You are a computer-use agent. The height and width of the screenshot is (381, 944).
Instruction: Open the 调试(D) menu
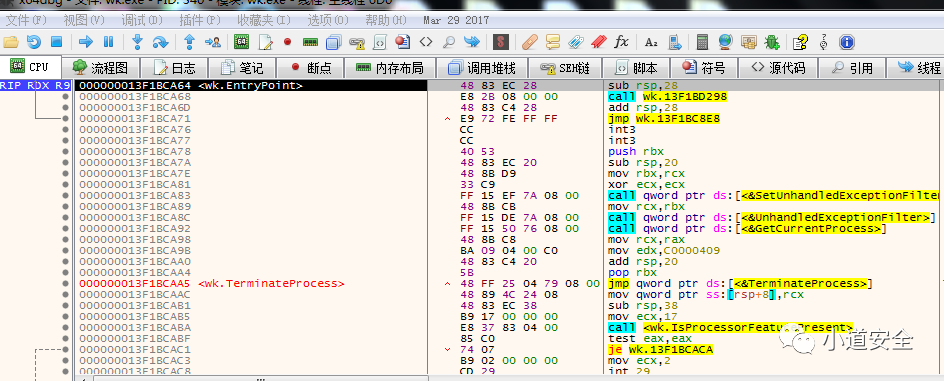[142, 20]
